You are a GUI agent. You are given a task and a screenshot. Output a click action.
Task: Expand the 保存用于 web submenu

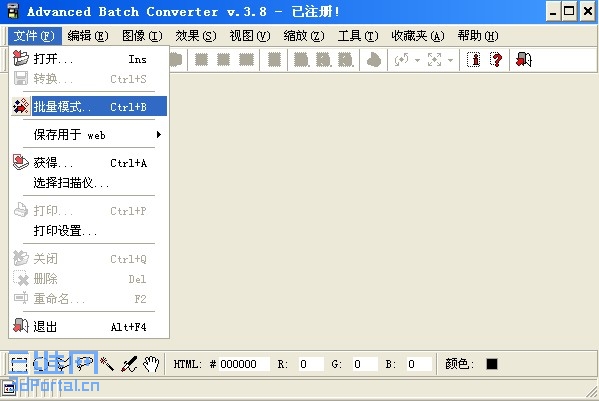click(89, 134)
